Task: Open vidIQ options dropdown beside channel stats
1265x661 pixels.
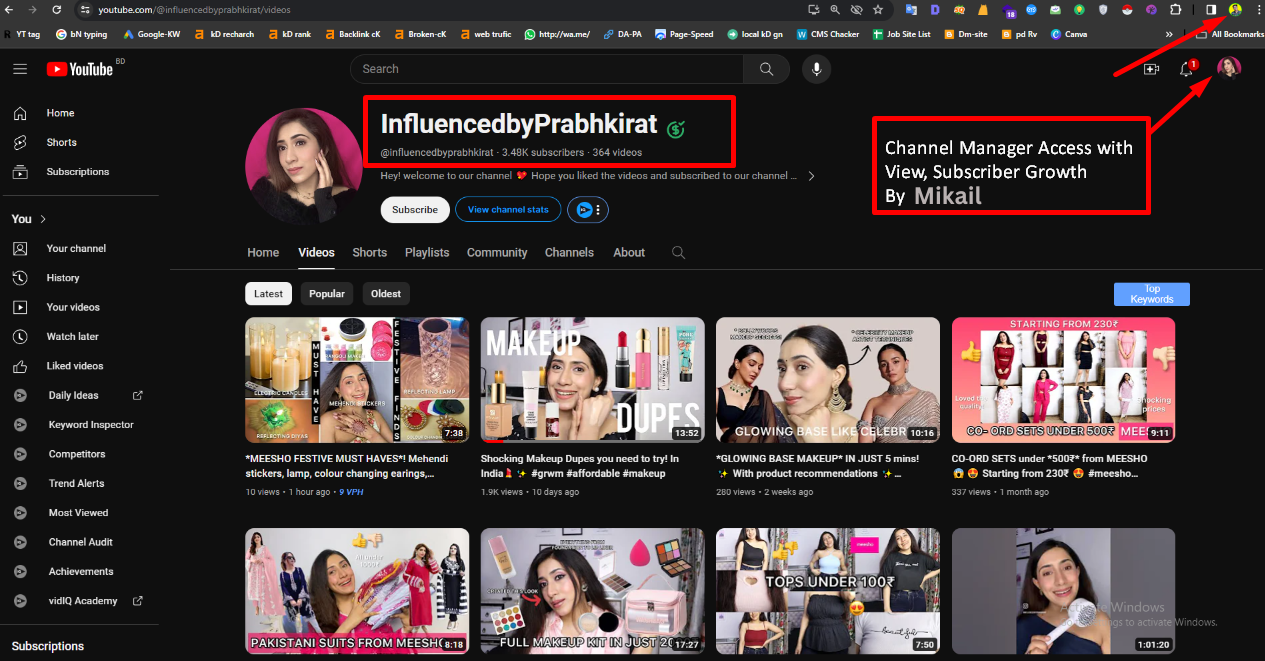Action: [598, 210]
